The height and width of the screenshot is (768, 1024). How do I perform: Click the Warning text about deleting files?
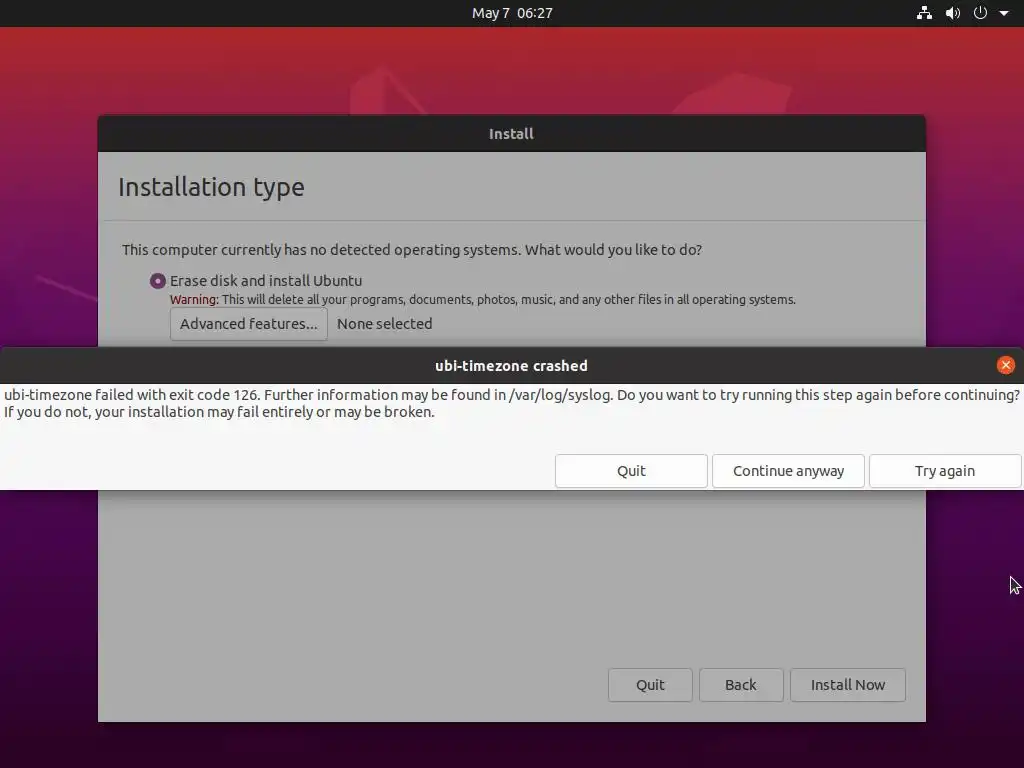tap(483, 300)
